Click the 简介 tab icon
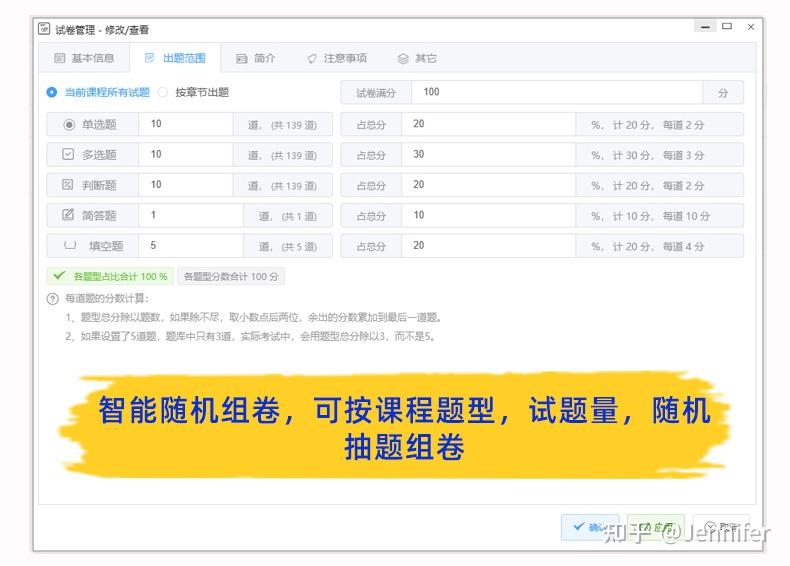The image size is (790, 566). (242, 59)
